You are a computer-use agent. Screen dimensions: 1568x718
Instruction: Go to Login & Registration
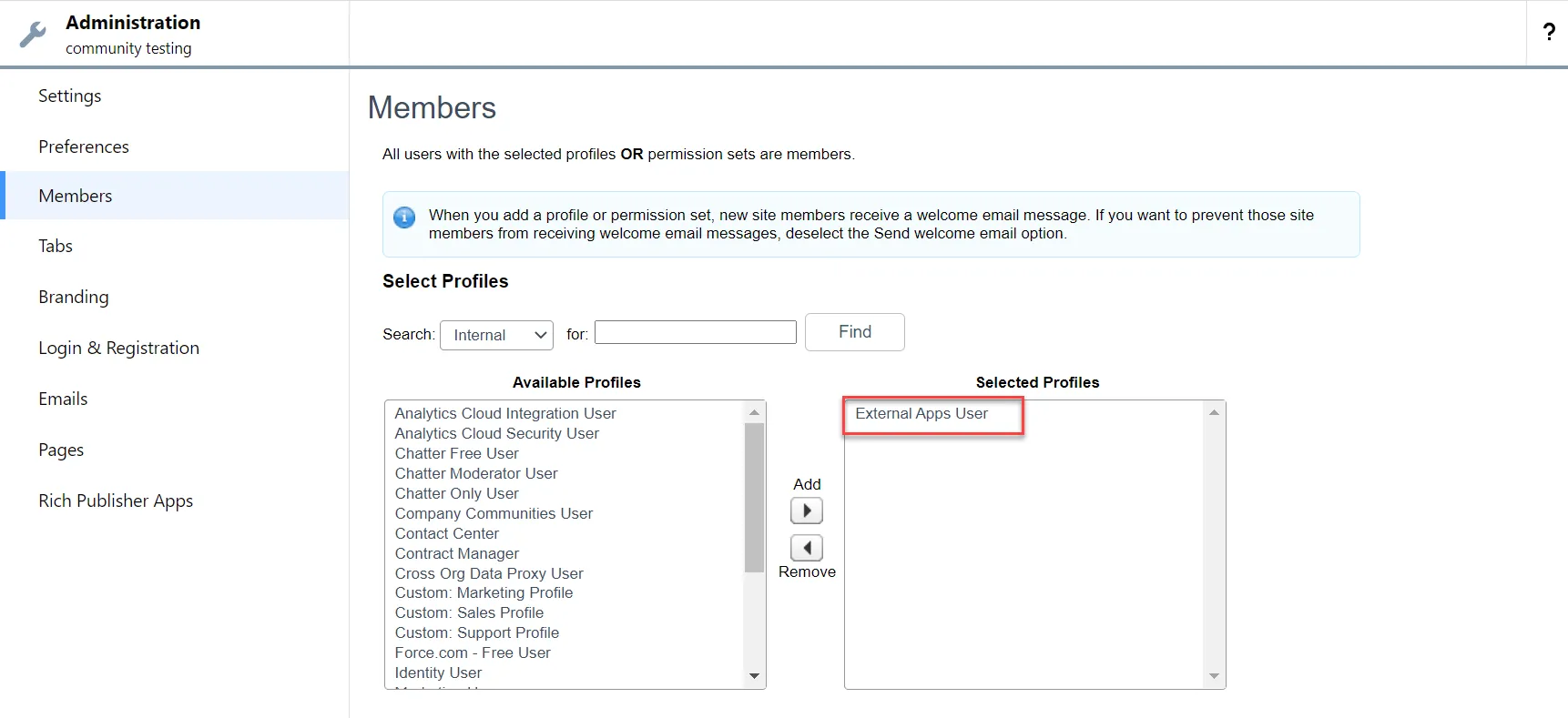pos(118,348)
